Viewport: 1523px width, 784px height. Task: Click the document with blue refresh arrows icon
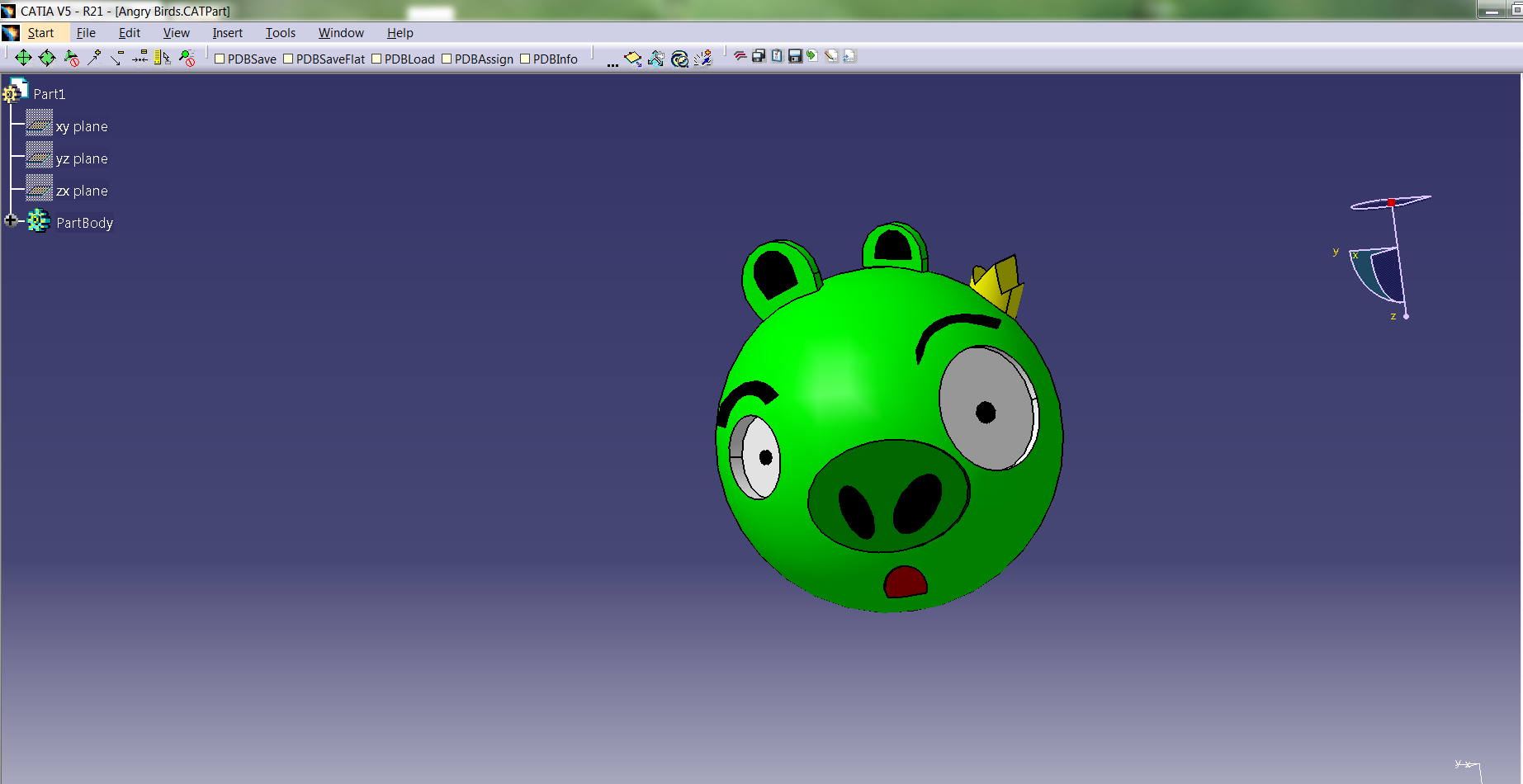(x=849, y=56)
